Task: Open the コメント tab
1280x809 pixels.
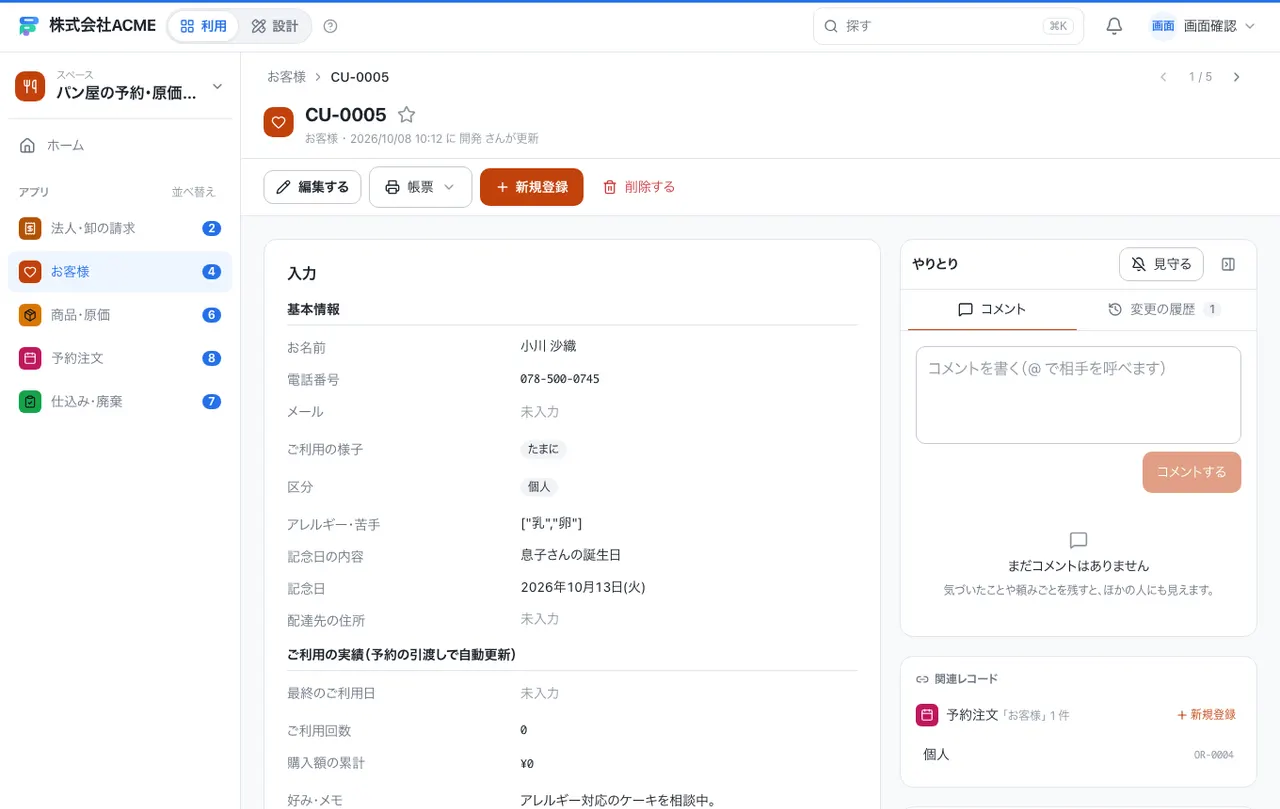Action: coord(992,310)
